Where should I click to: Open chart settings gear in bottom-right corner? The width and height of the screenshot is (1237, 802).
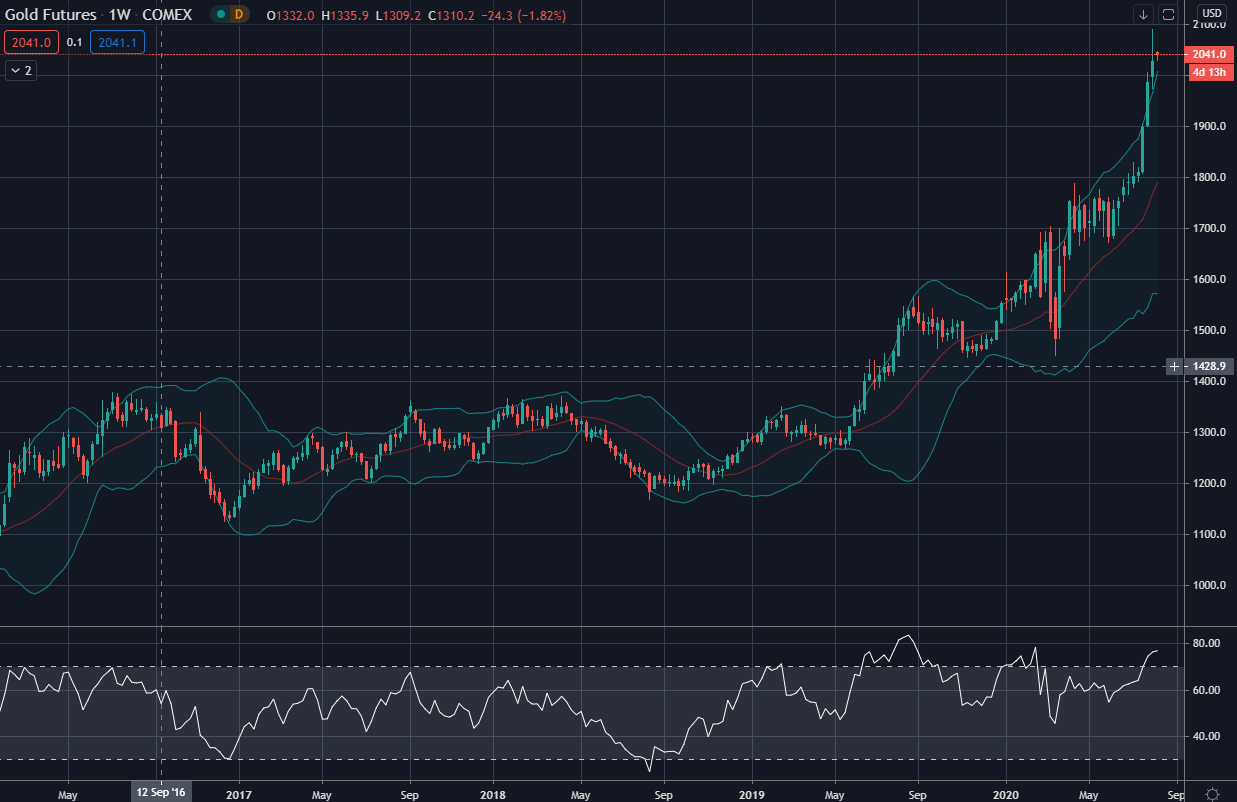click(1212, 793)
